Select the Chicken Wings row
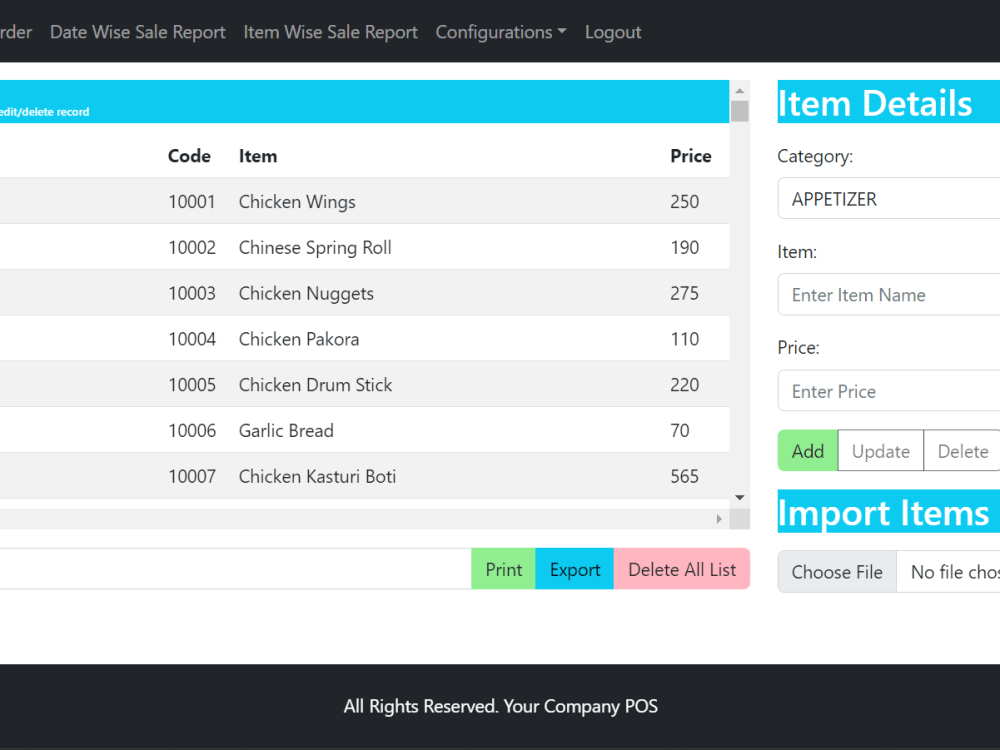 tap(364, 201)
